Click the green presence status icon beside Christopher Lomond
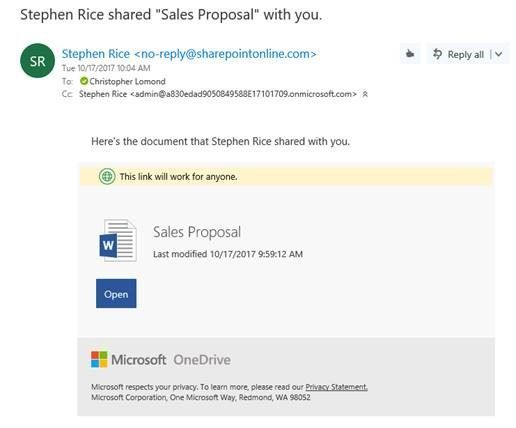Image resolution: width=516 pixels, height=428 pixels. [84, 81]
